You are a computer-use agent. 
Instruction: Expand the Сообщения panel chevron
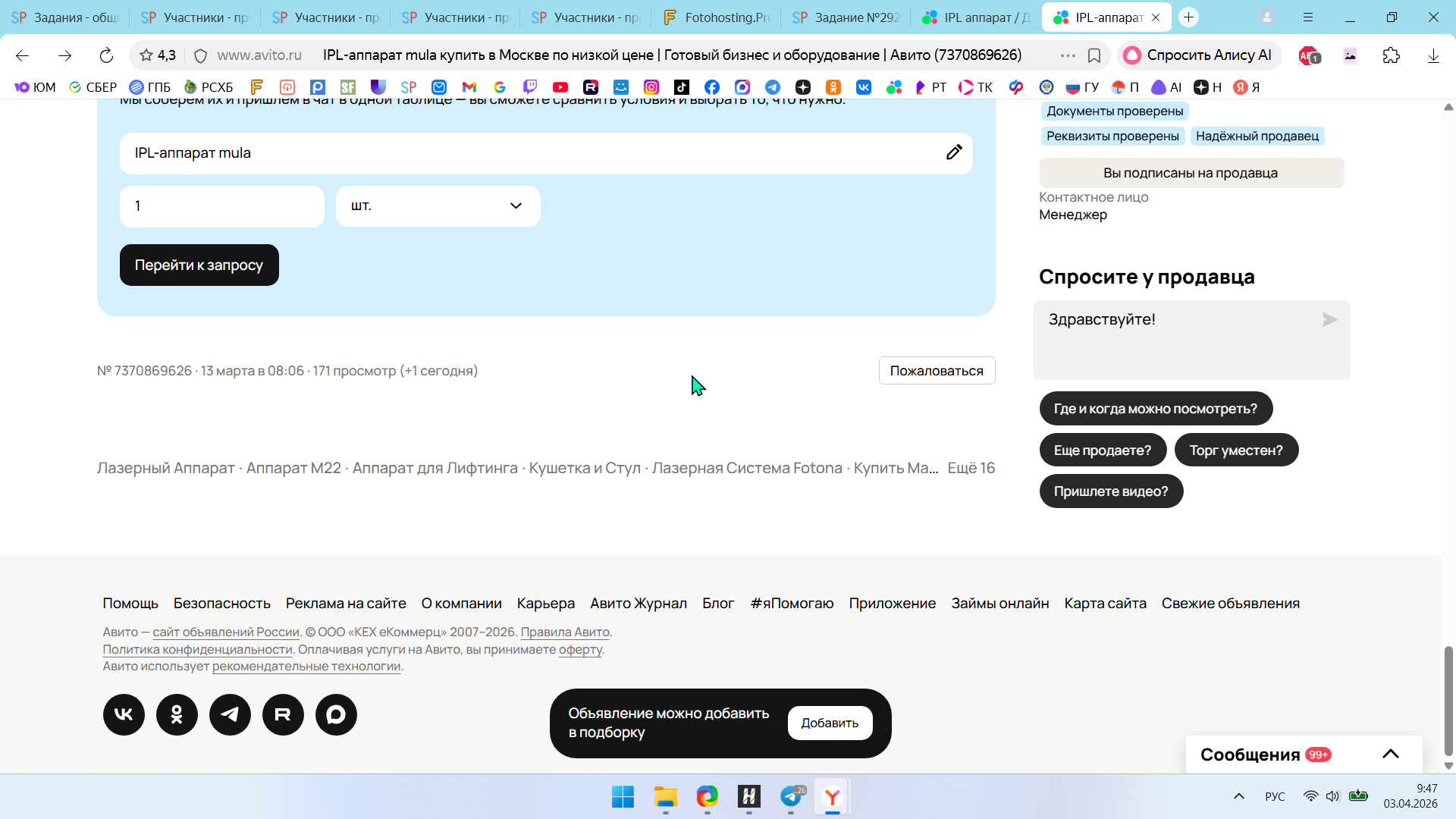point(1390,754)
